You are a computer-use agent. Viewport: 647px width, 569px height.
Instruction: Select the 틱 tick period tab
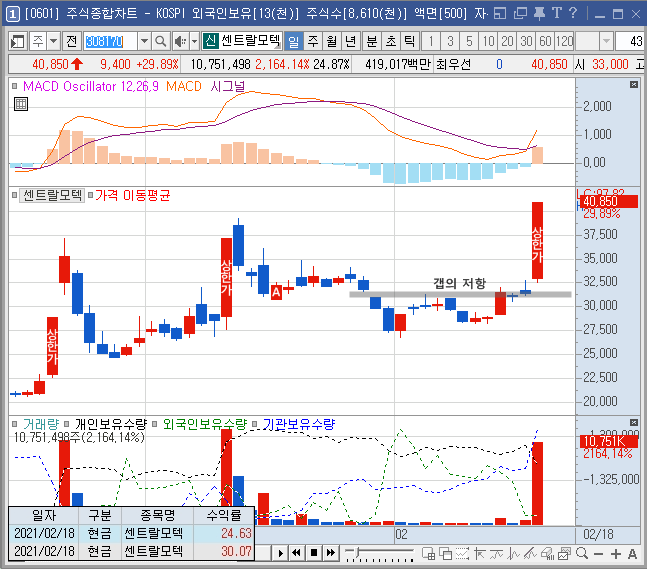coord(409,41)
